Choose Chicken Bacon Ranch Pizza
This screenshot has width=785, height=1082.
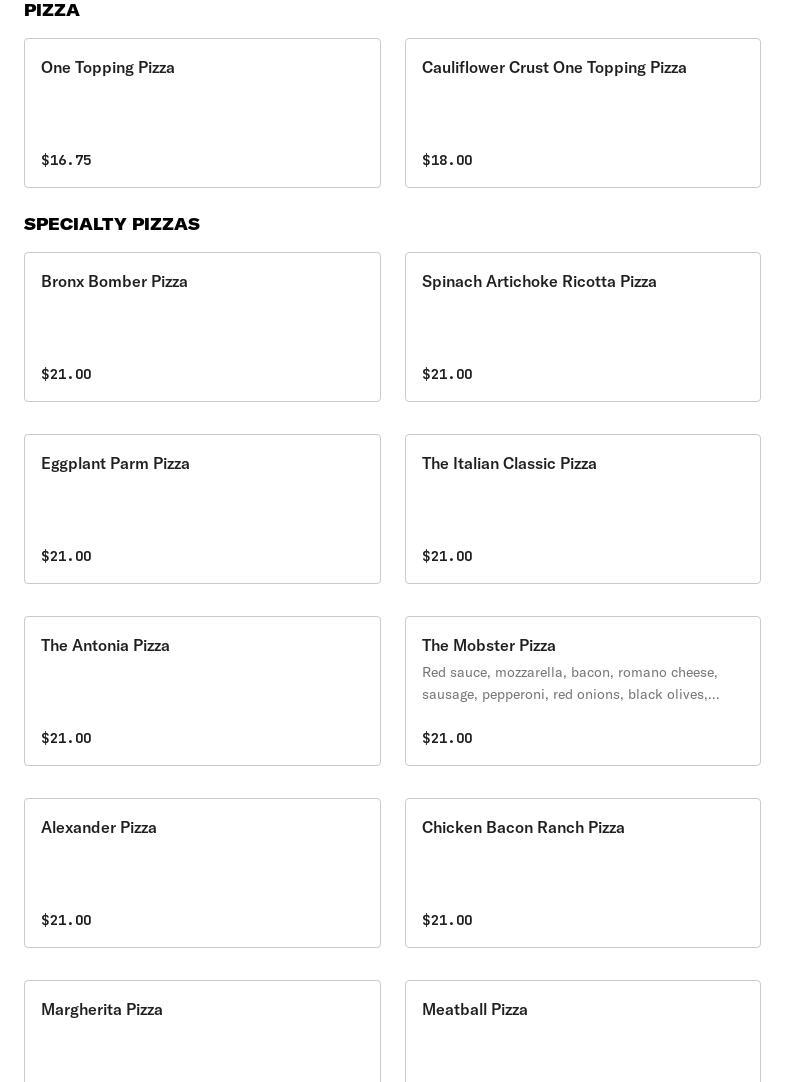pyautogui.click(x=582, y=872)
